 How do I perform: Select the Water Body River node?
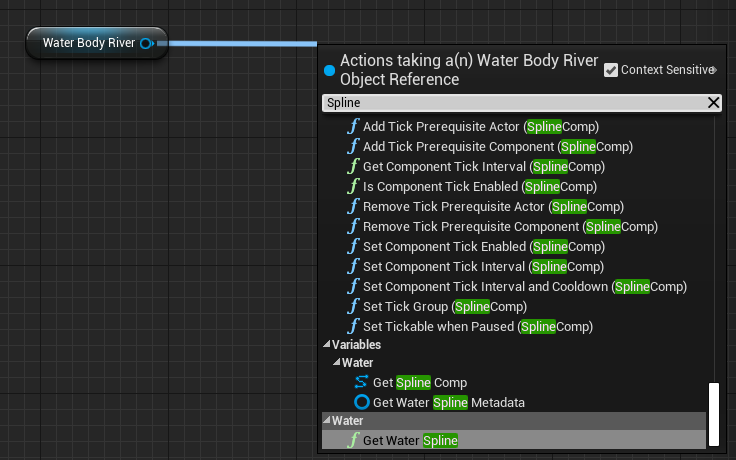coord(88,43)
